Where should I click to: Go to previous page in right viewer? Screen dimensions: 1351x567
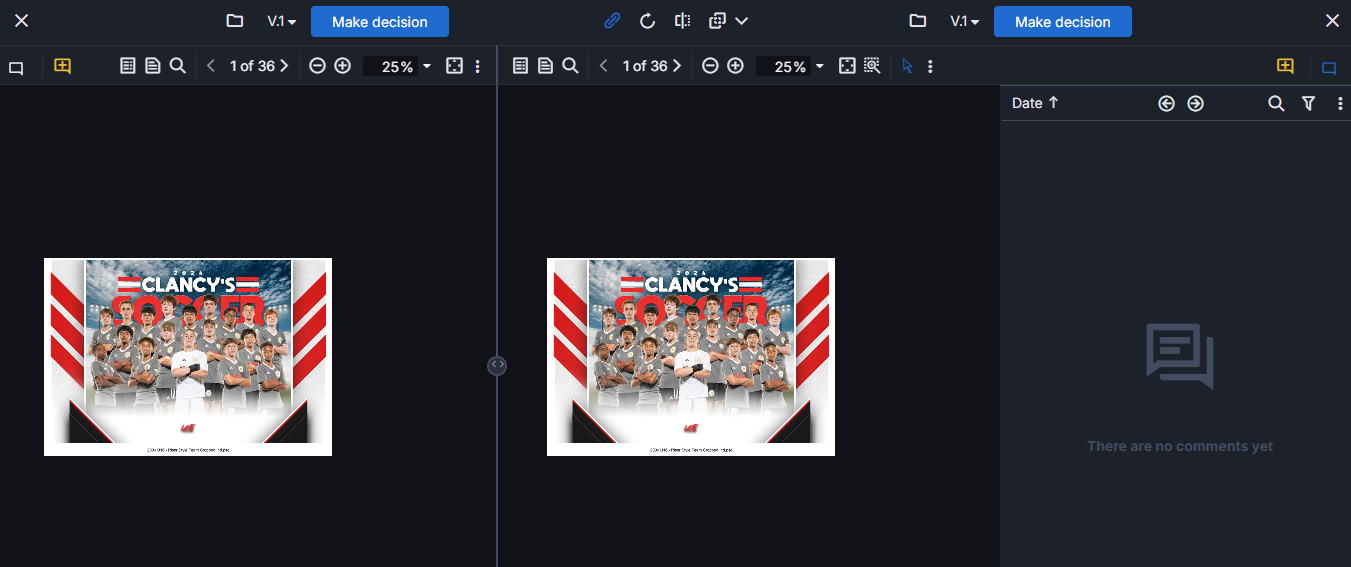pyautogui.click(x=603, y=66)
